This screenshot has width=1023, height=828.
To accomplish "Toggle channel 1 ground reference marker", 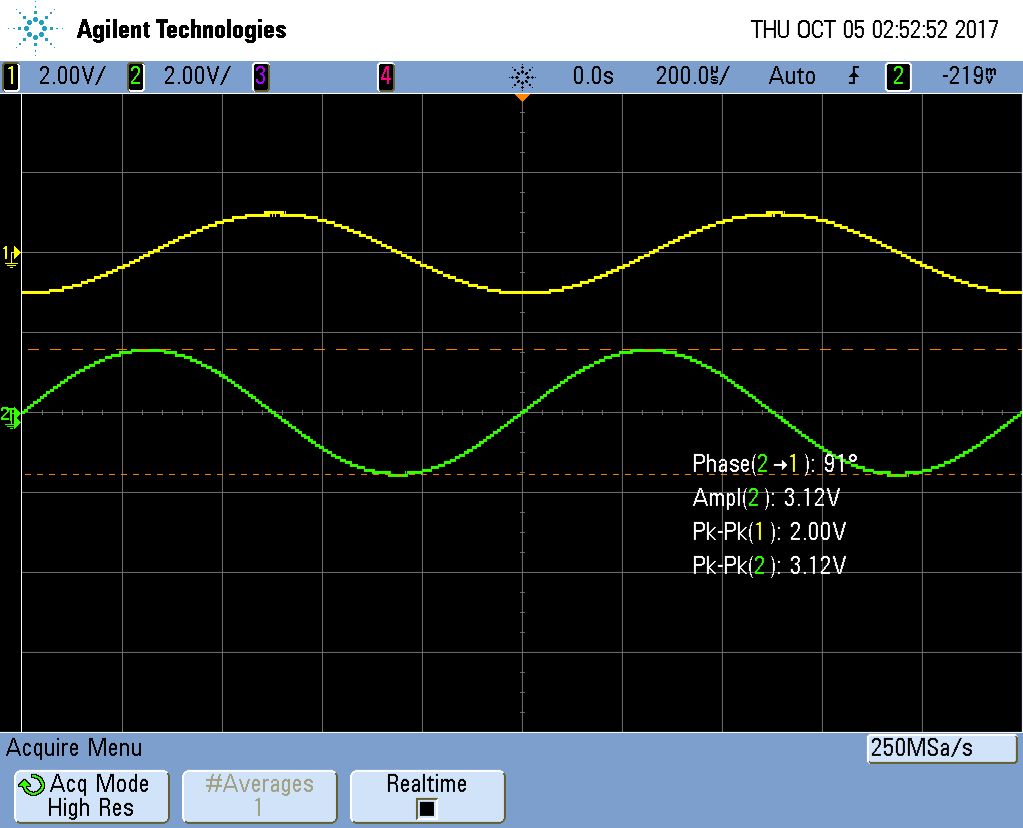I will tap(11, 255).
